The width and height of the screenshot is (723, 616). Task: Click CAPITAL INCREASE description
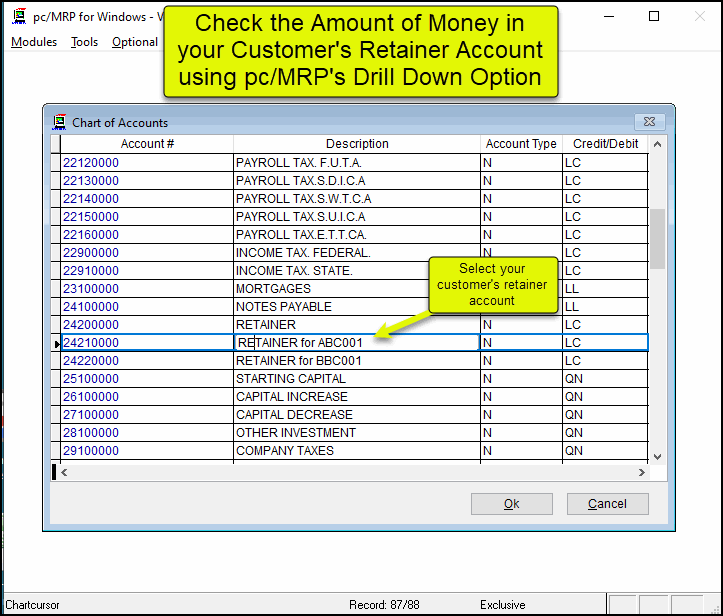pos(356,397)
